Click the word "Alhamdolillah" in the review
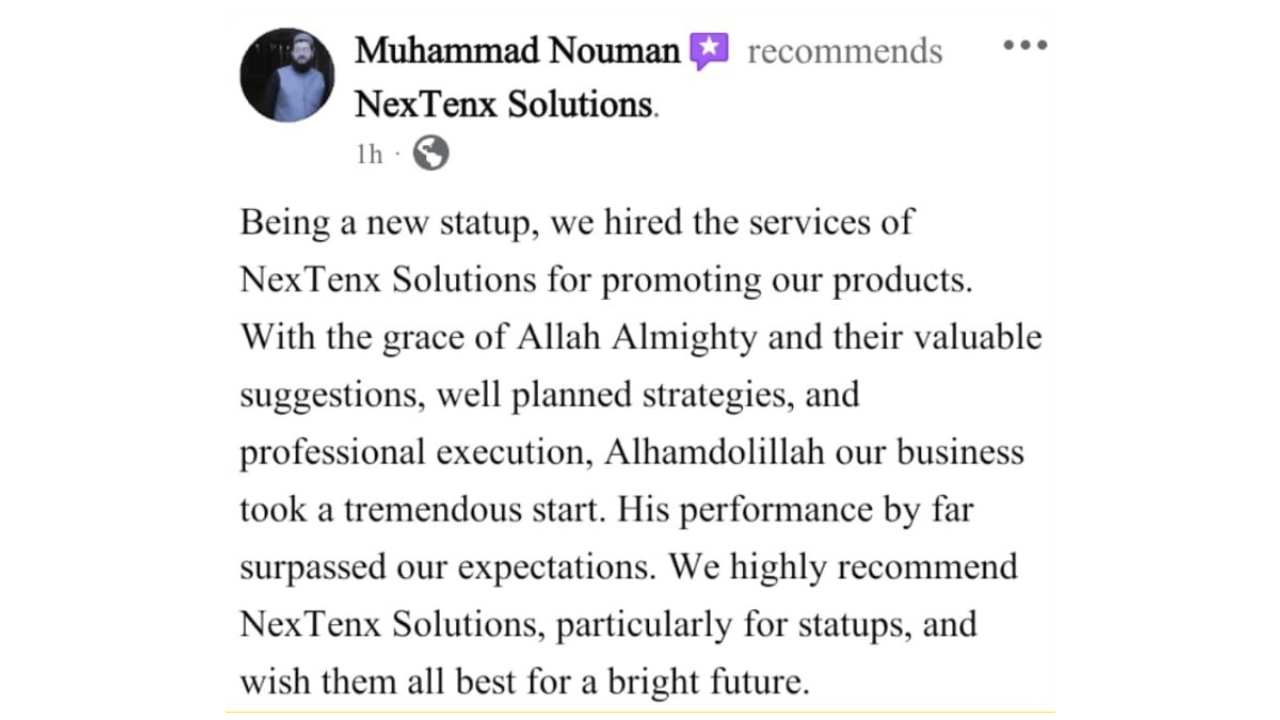 click(714, 452)
